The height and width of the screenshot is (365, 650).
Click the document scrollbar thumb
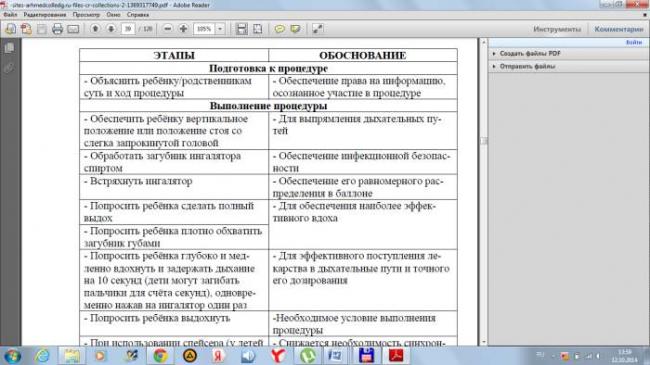[x=483, y=141]
